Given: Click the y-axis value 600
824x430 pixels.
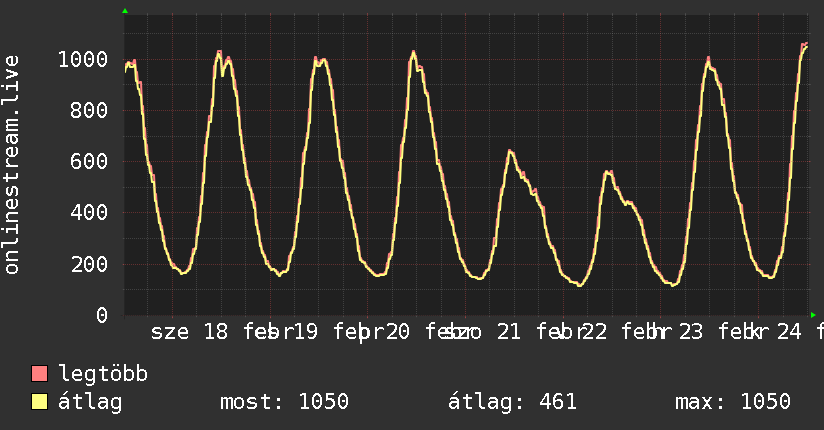Looking at the screenshot, I should coord(89,161).
